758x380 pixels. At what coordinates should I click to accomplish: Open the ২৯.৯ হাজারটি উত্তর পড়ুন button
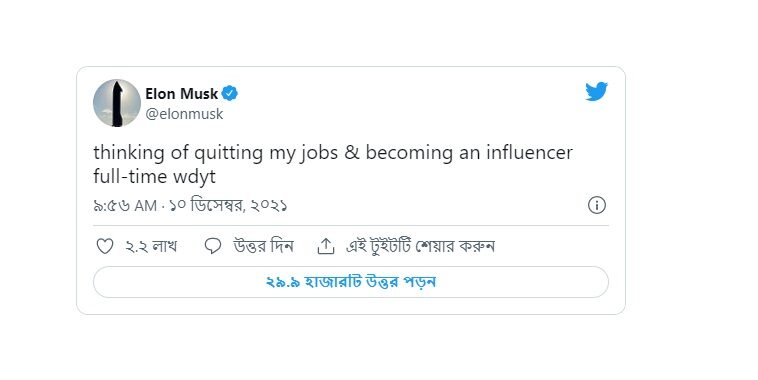click(x=351, y=282)
